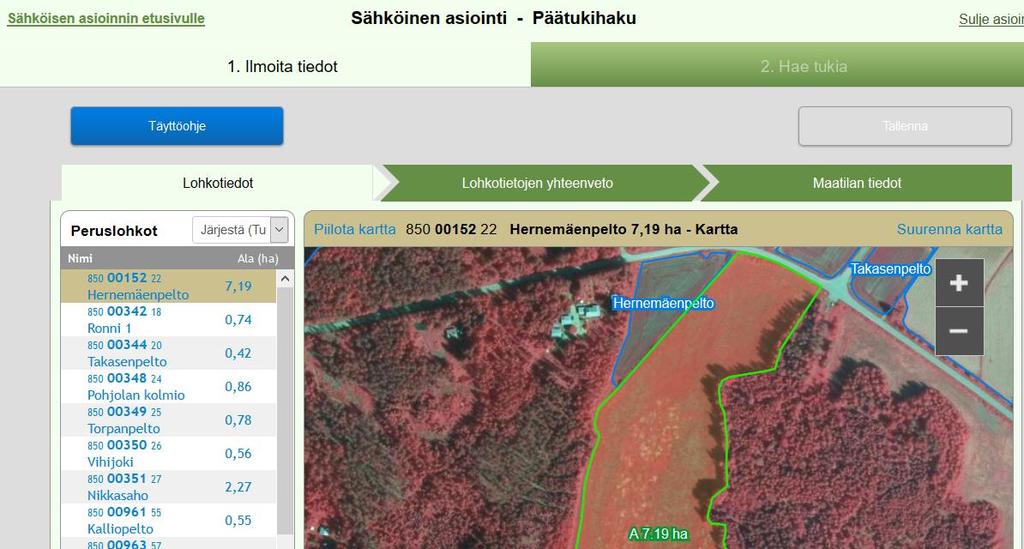1024x549 pixels.
Task: Select step 1. Ilmoita tiedot
Action: click(265, 65)
